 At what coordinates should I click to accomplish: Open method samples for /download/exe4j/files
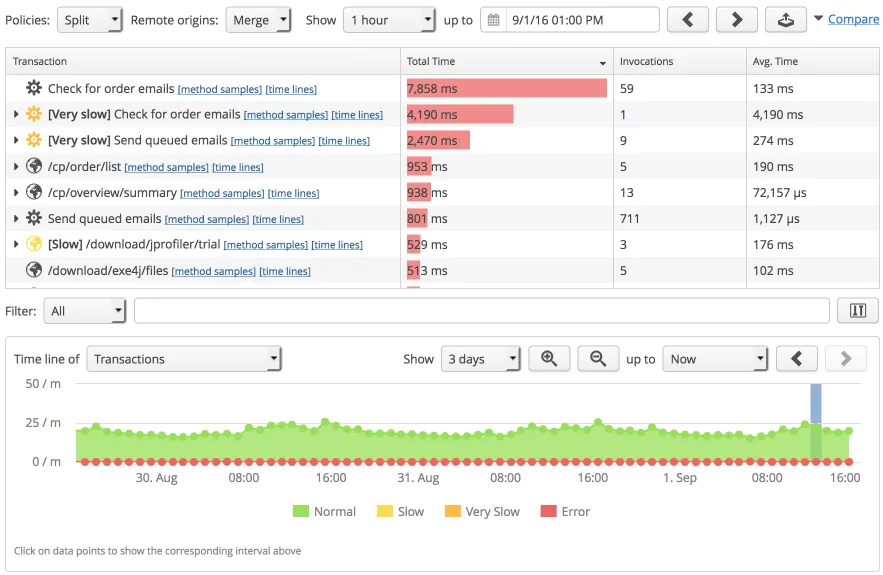pos(213,271)
